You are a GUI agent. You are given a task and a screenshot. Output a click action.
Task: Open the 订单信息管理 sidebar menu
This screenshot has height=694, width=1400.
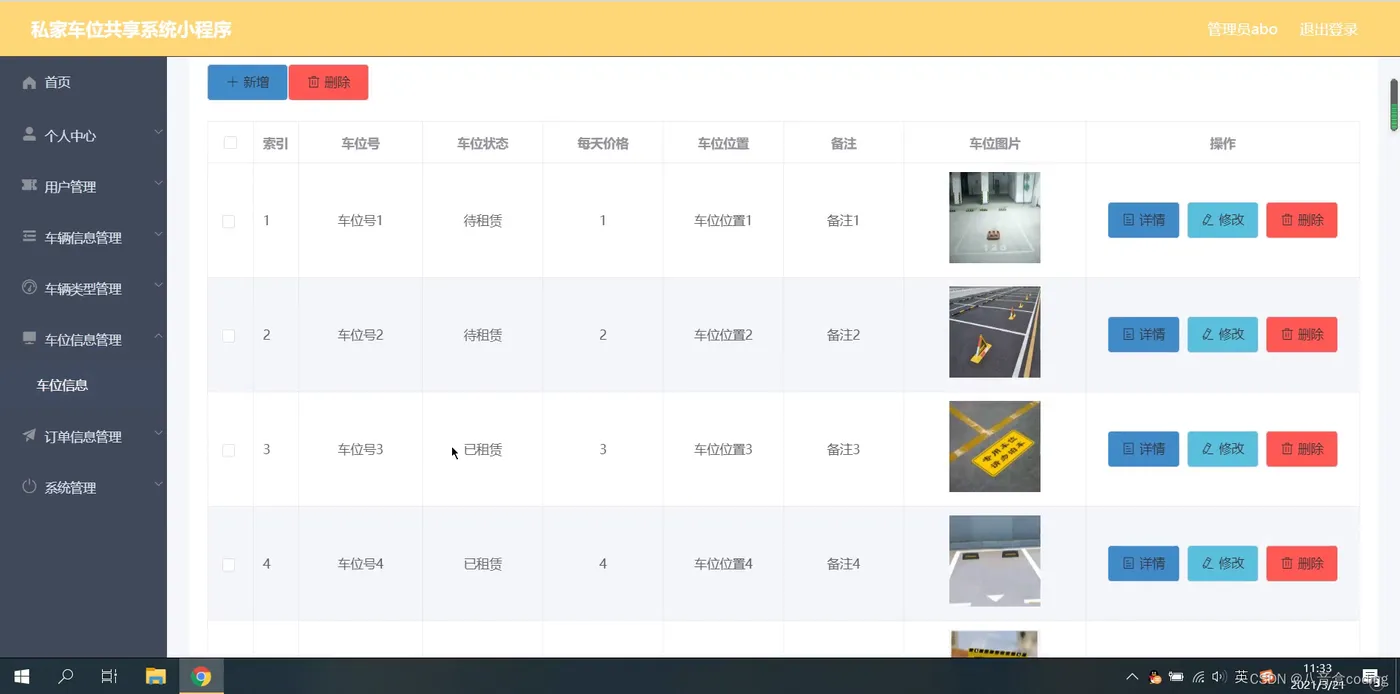(83, 437)
